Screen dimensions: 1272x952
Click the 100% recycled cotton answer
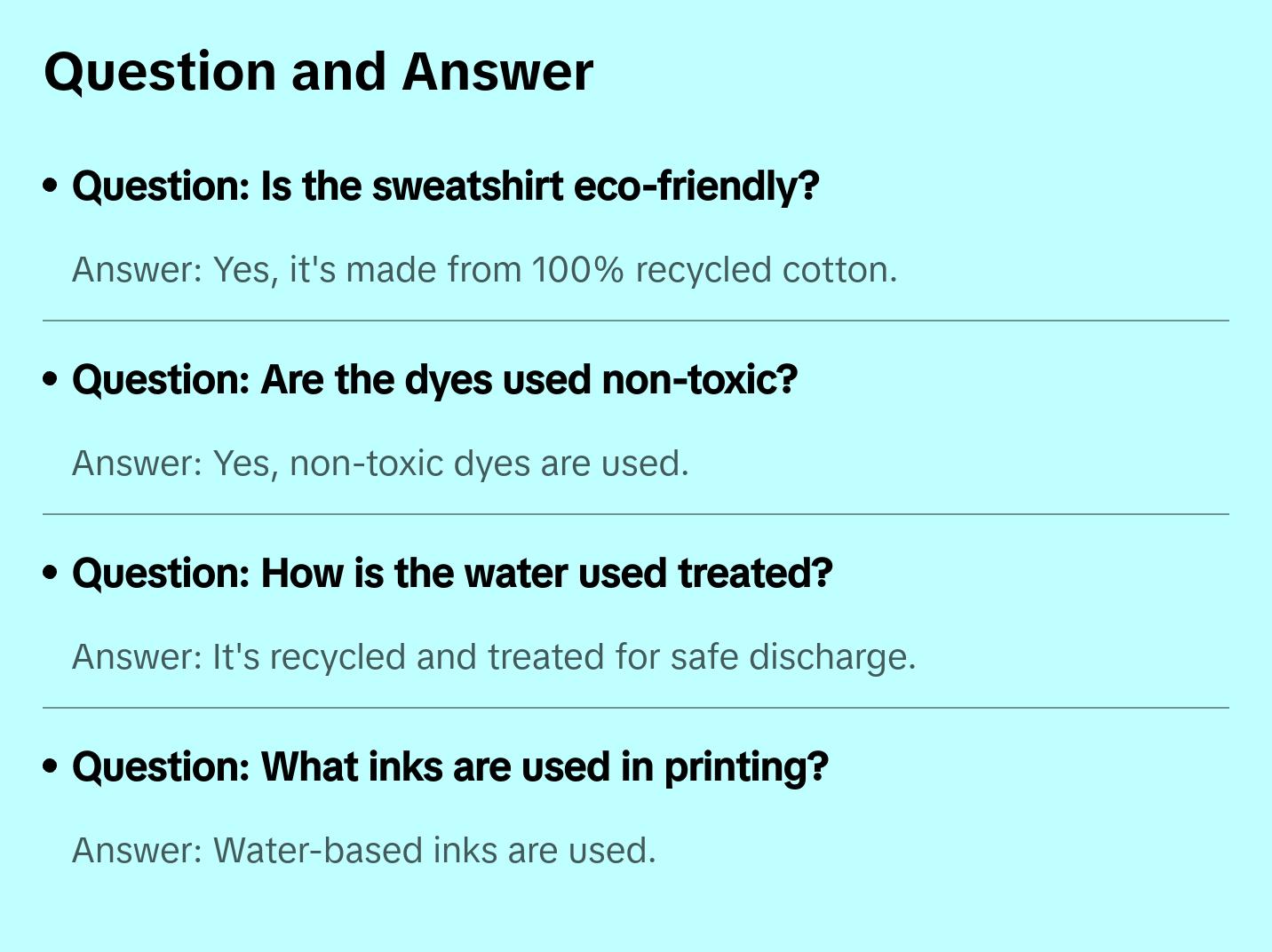coord(484,270)
